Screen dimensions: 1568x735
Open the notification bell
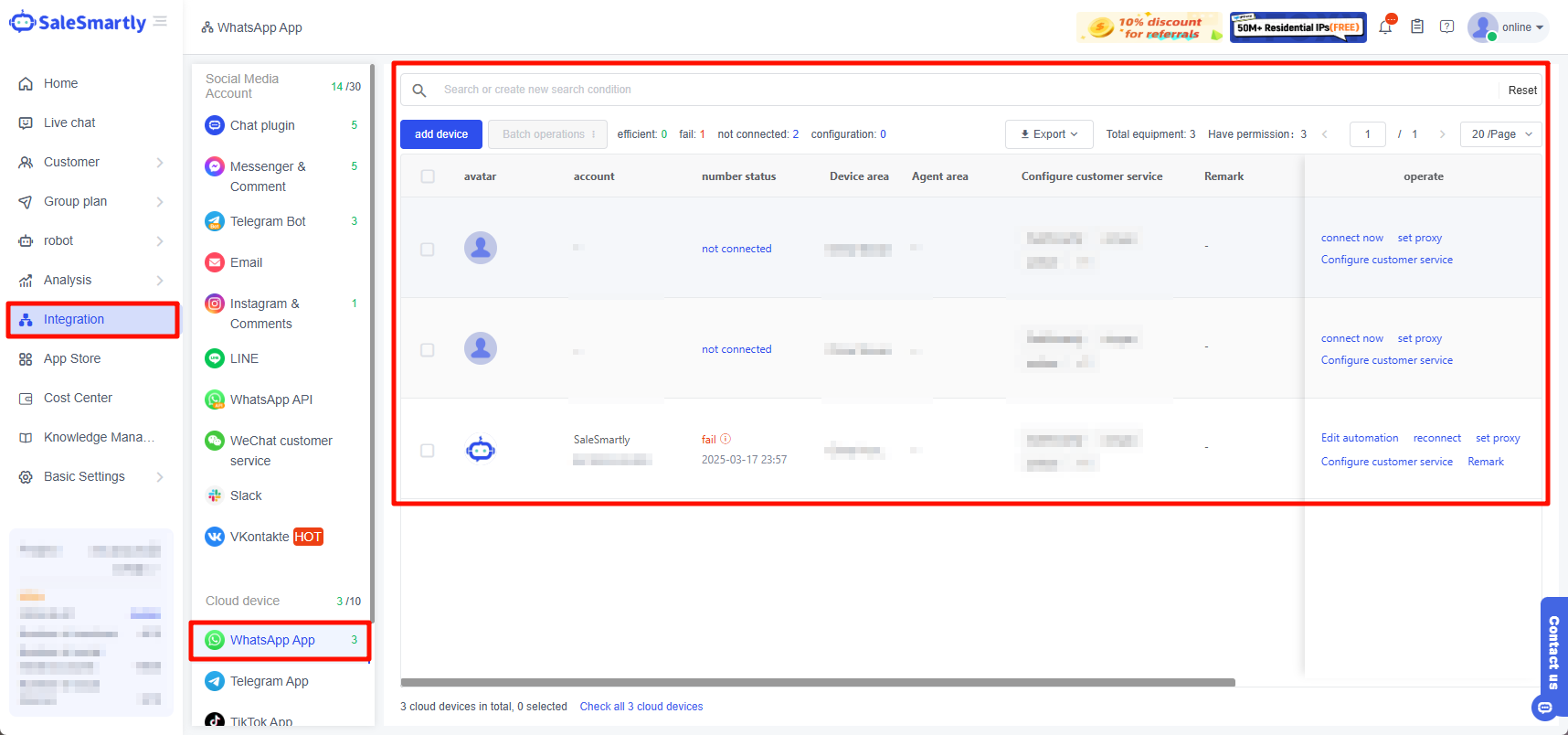click(x=1385, y=27)
